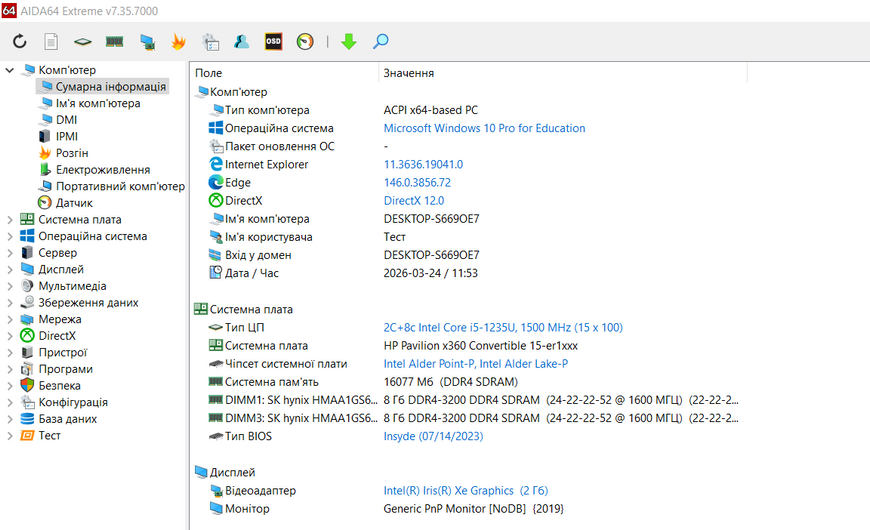Expand the Системна плата tree node
870x530 pixels.
[9, 220]
